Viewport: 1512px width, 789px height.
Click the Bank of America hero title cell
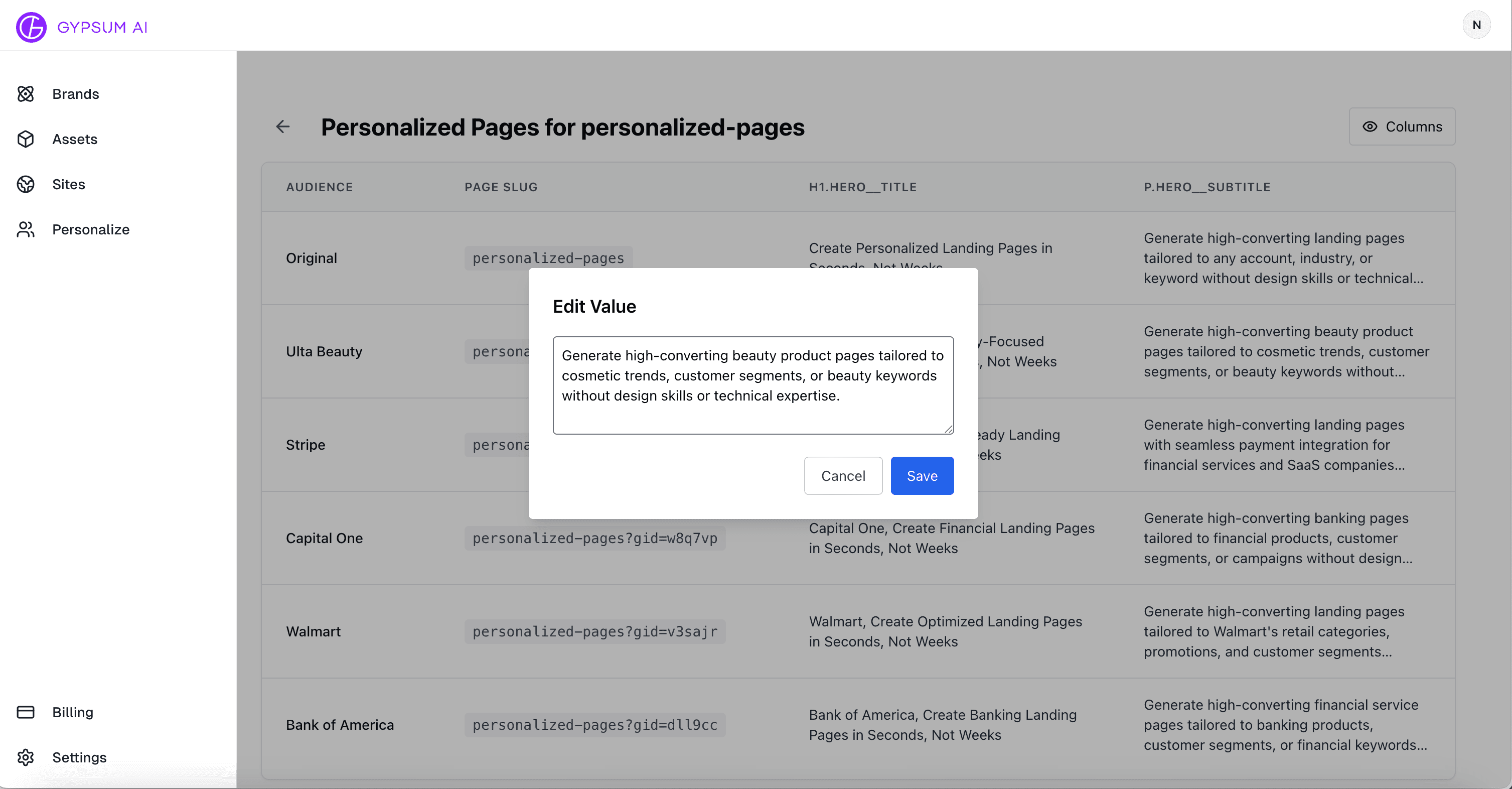(x=943, y=725)
